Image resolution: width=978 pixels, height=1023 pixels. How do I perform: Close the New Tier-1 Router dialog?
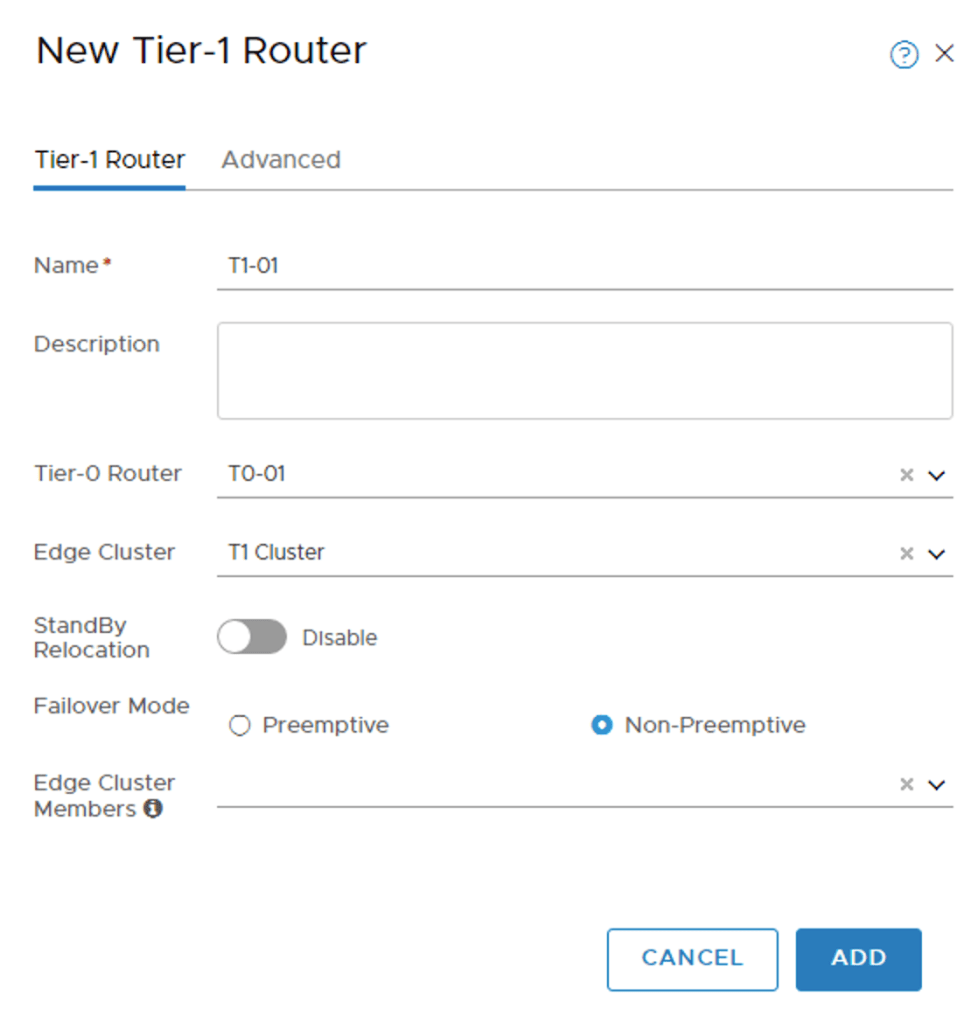click(x=944, y=54)
